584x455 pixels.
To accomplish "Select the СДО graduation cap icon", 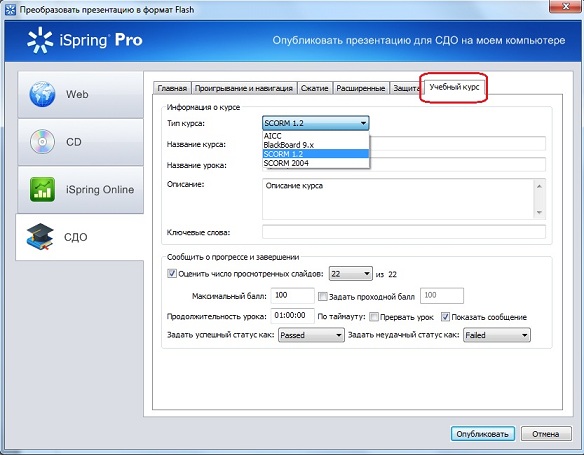I will [40, 236].
